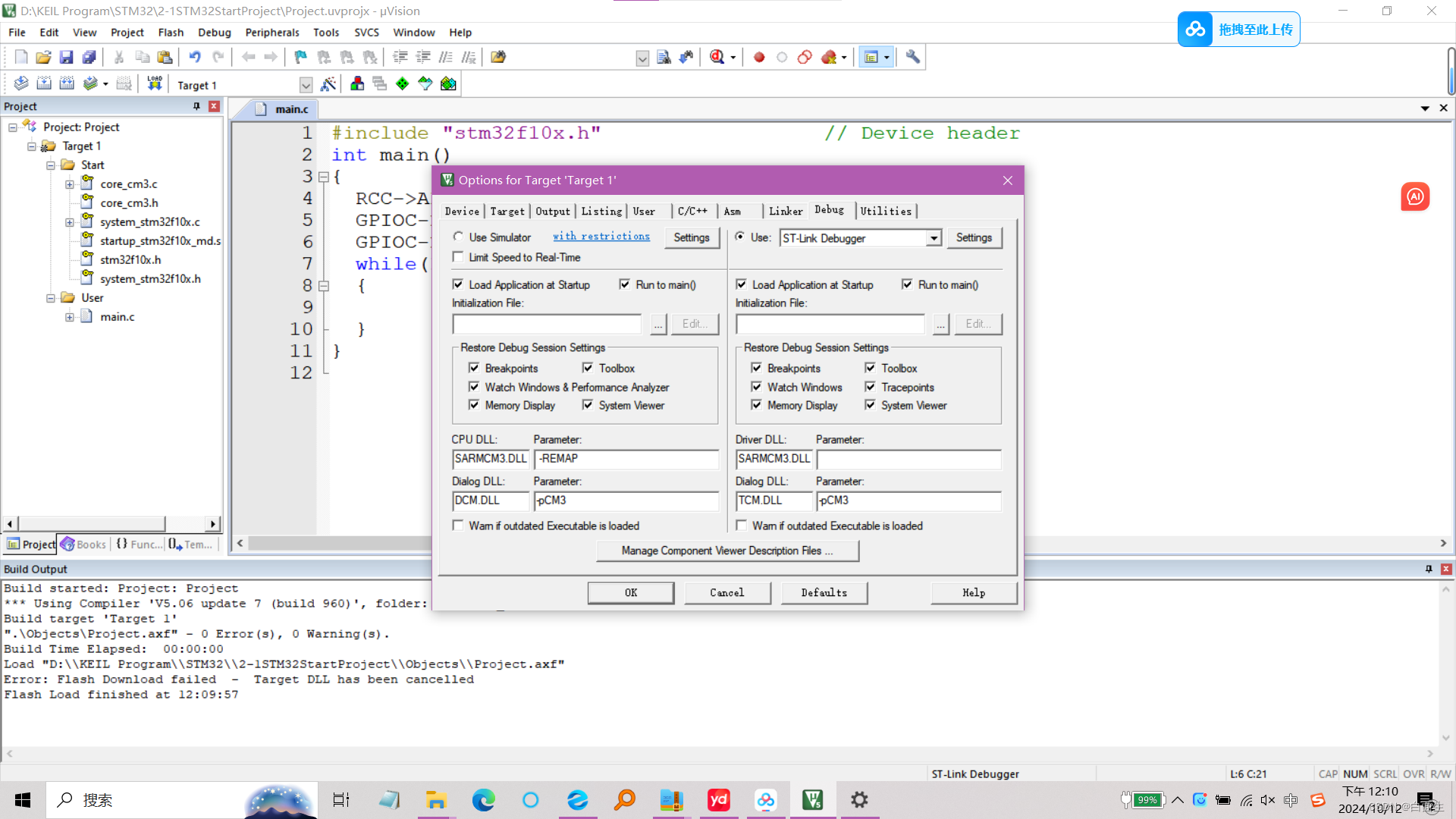Image resolution: width=1456 pixels, height=819 pixels.
Task: Open Configuration wrench icon in toolbar
Action: click(912, 57)
